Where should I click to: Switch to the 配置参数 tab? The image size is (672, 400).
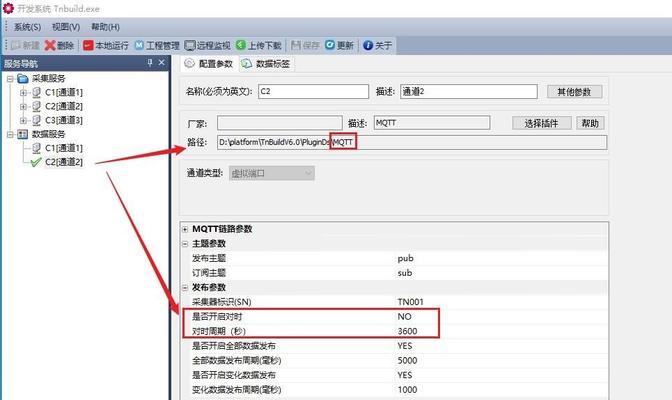tap(209, 64)
